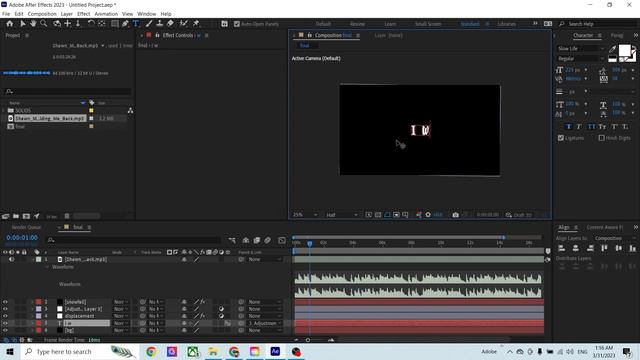Uncheck the Ligatures checkbox
640x360 pixels.
pyautogui.click(x=561, y=138)
